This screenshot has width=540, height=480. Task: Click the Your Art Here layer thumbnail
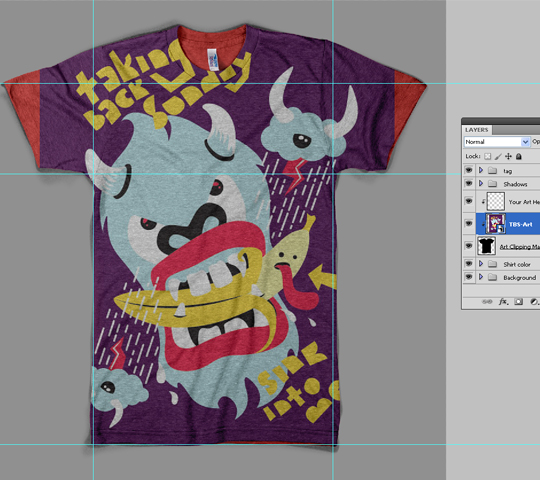[496, 201]
